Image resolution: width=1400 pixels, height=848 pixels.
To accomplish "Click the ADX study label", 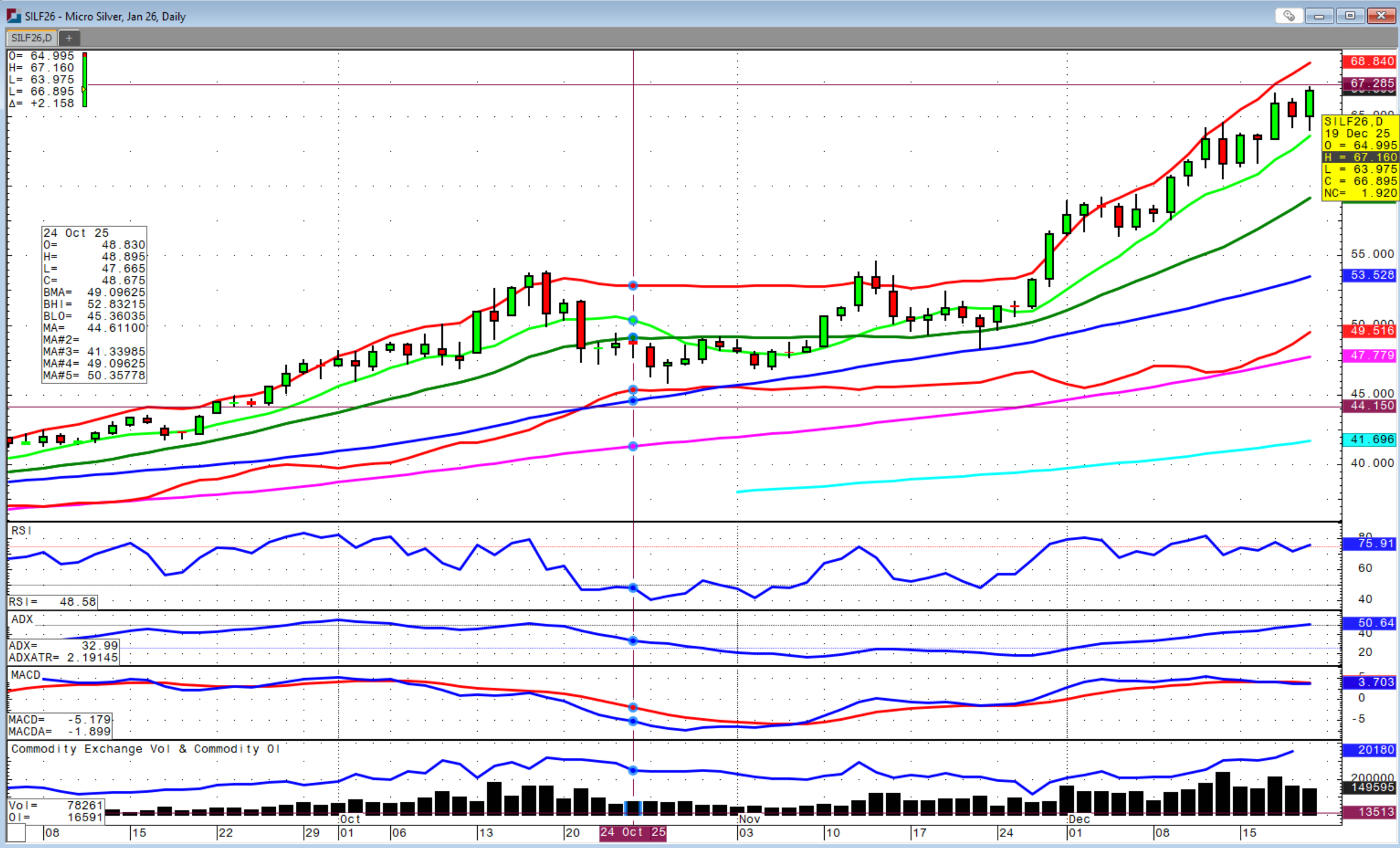I will tap(22, 619).
